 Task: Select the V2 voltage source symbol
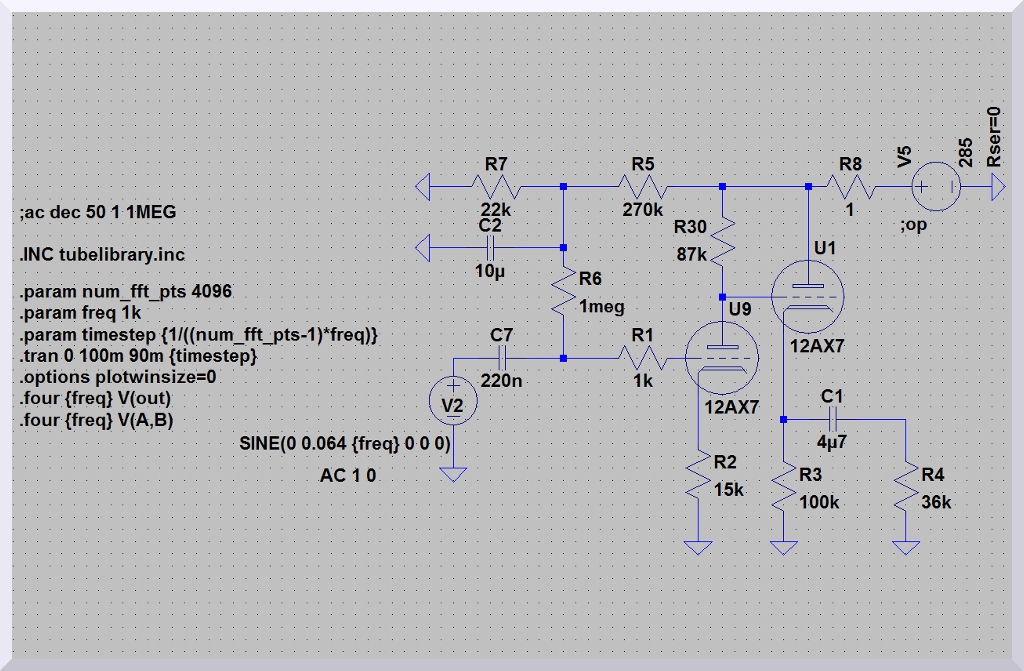[x=453, y=400]
